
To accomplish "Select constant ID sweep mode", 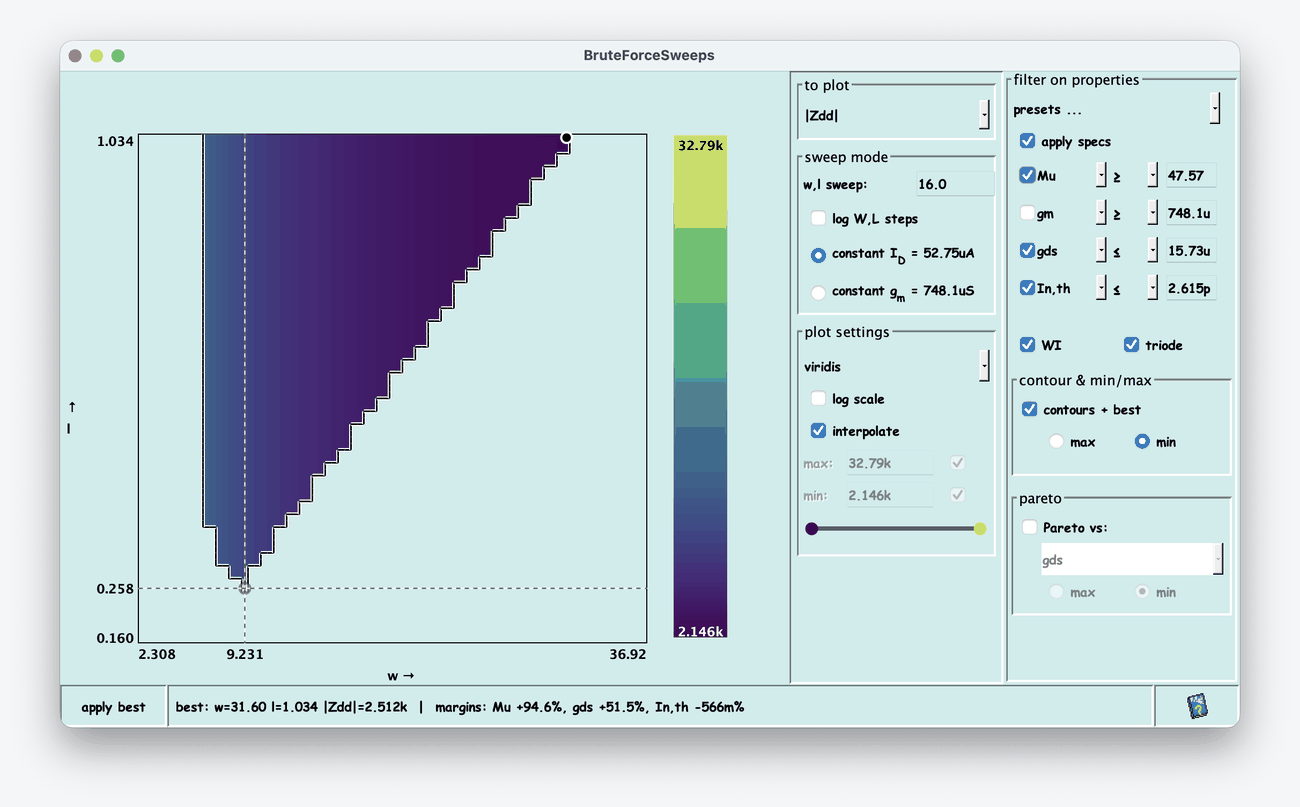I will (x=818, y=255).
